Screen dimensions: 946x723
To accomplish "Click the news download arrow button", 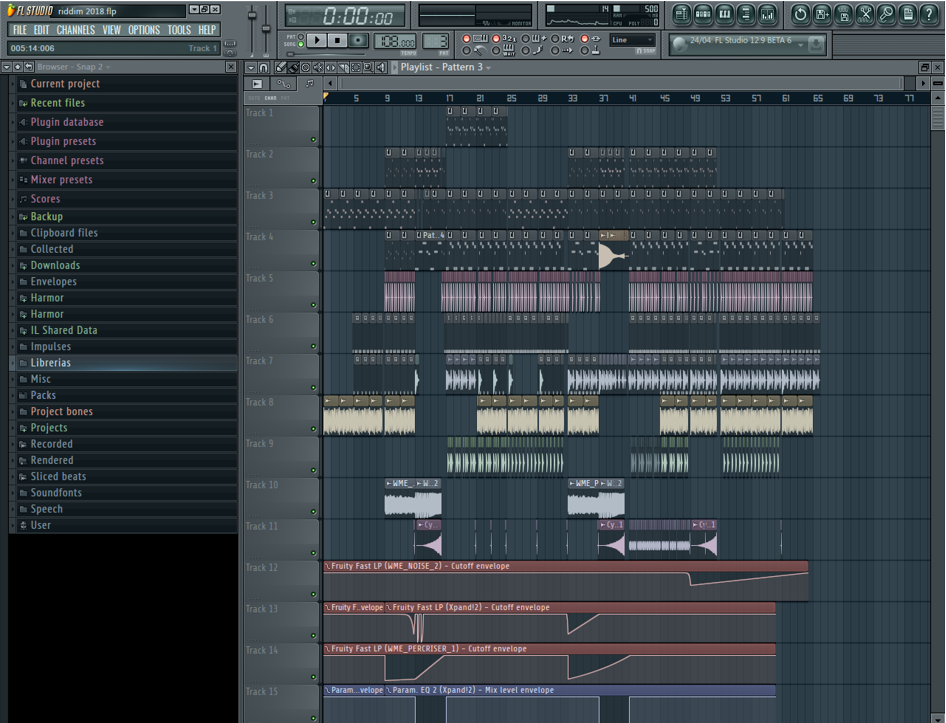I will [x=816, y=44].
